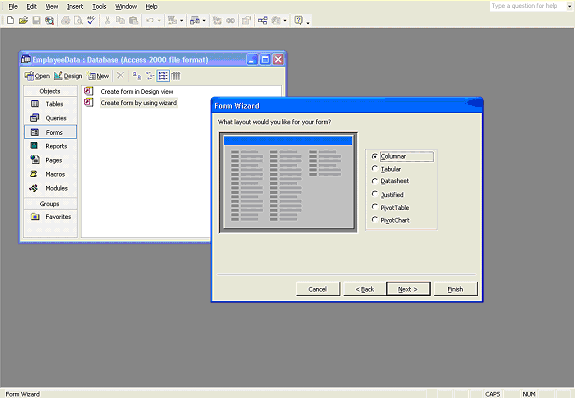Select the Justified layout option
Screen dimensions: 575x407
387,195
